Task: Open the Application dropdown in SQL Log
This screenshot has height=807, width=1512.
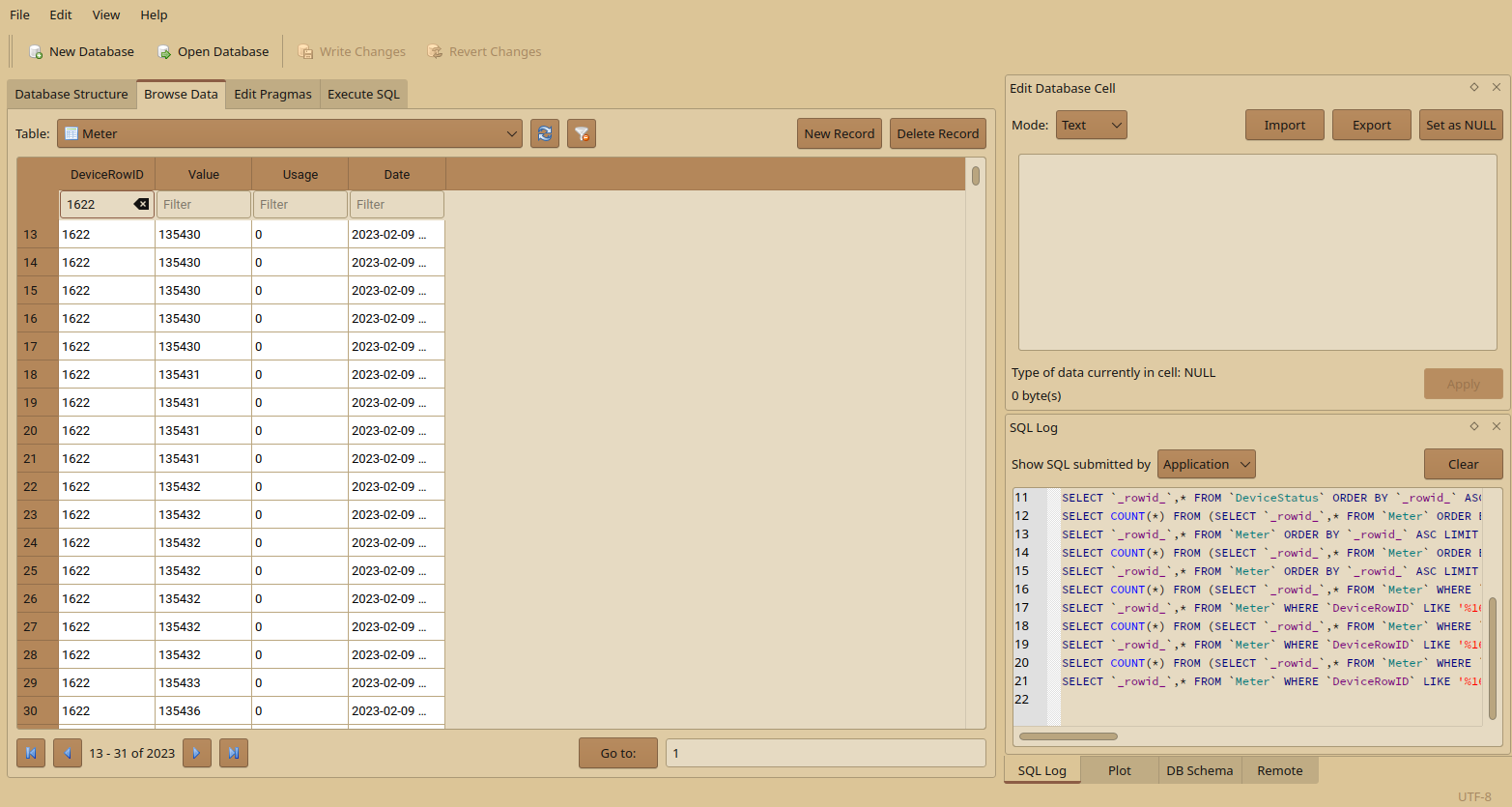Action: point(1206,465)
